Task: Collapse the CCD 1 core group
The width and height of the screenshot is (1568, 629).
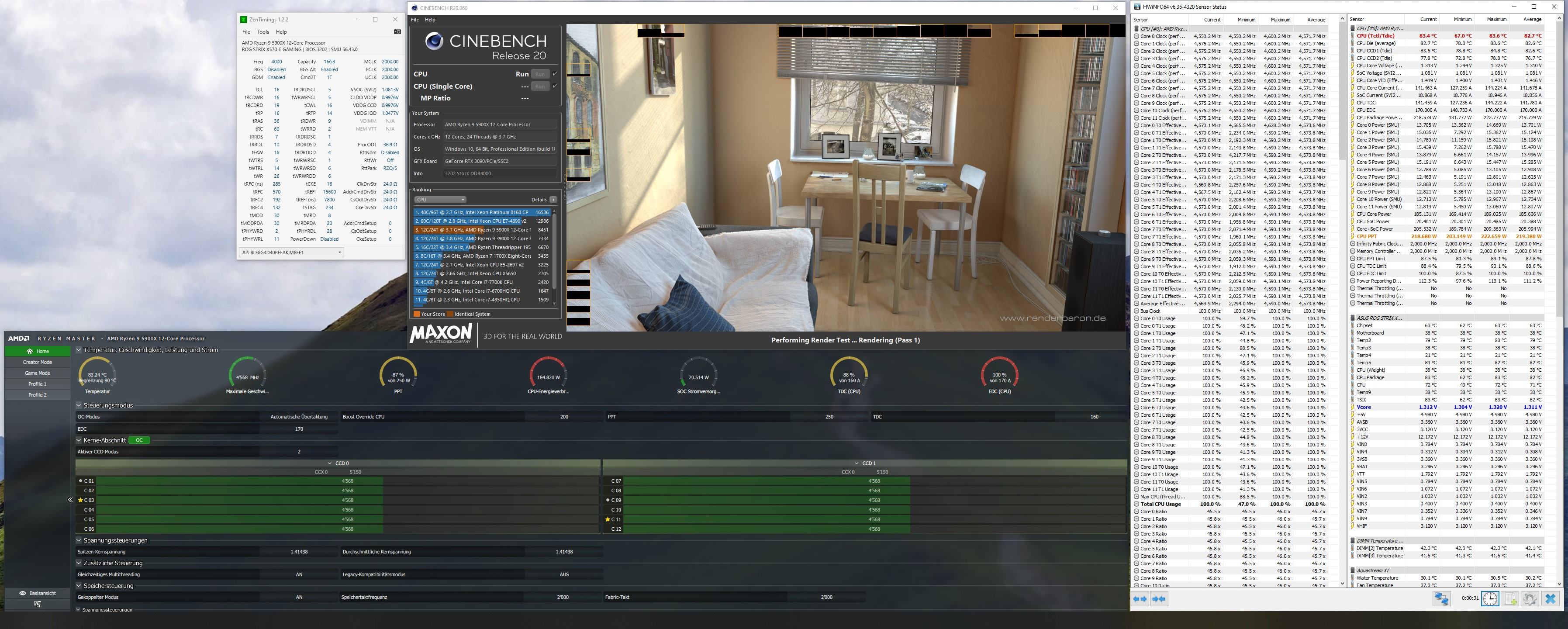Action: [857, 463]
